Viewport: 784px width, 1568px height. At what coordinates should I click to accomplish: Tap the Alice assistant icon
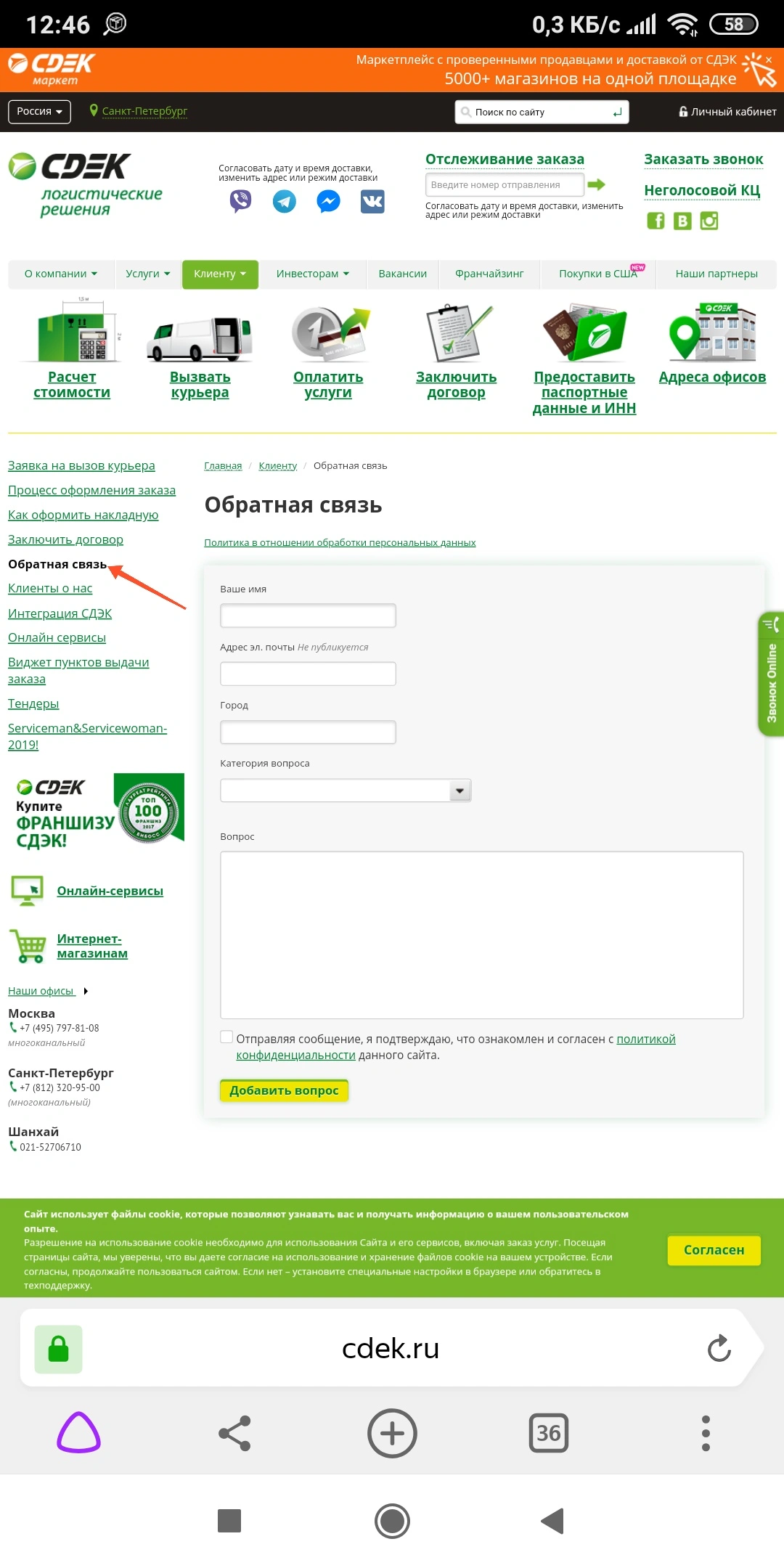(78, 1432)
